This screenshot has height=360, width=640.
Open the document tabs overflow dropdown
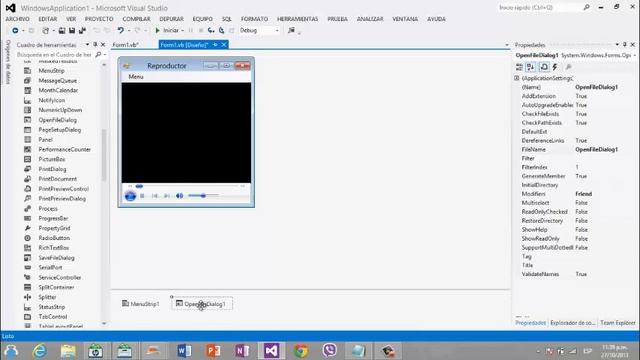pos(507,45)
